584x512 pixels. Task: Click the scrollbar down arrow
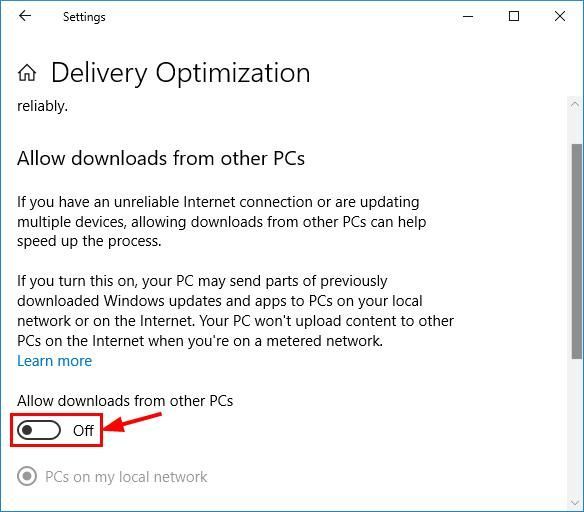point(575,503)
